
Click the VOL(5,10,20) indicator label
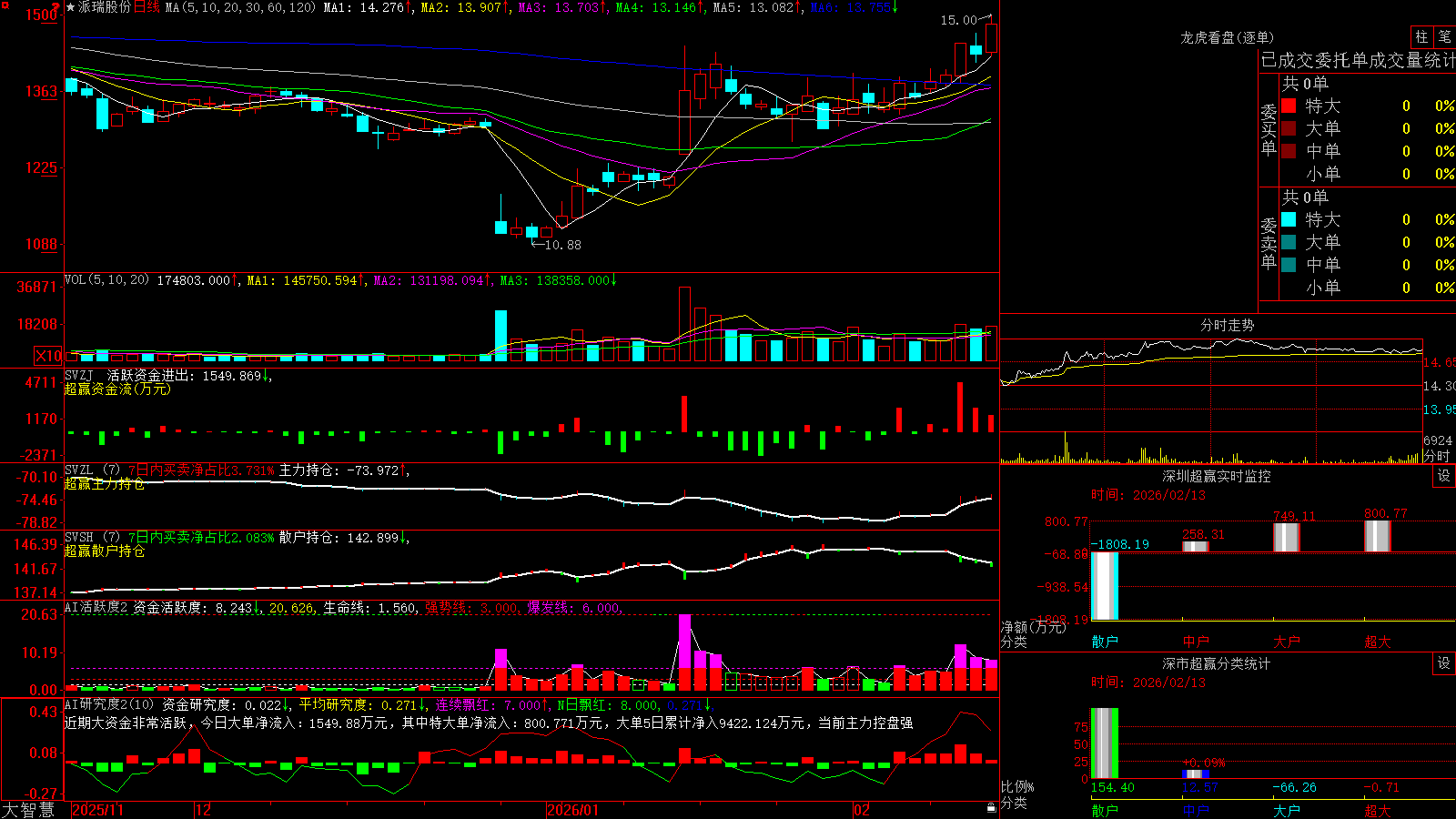pos(106,280)
